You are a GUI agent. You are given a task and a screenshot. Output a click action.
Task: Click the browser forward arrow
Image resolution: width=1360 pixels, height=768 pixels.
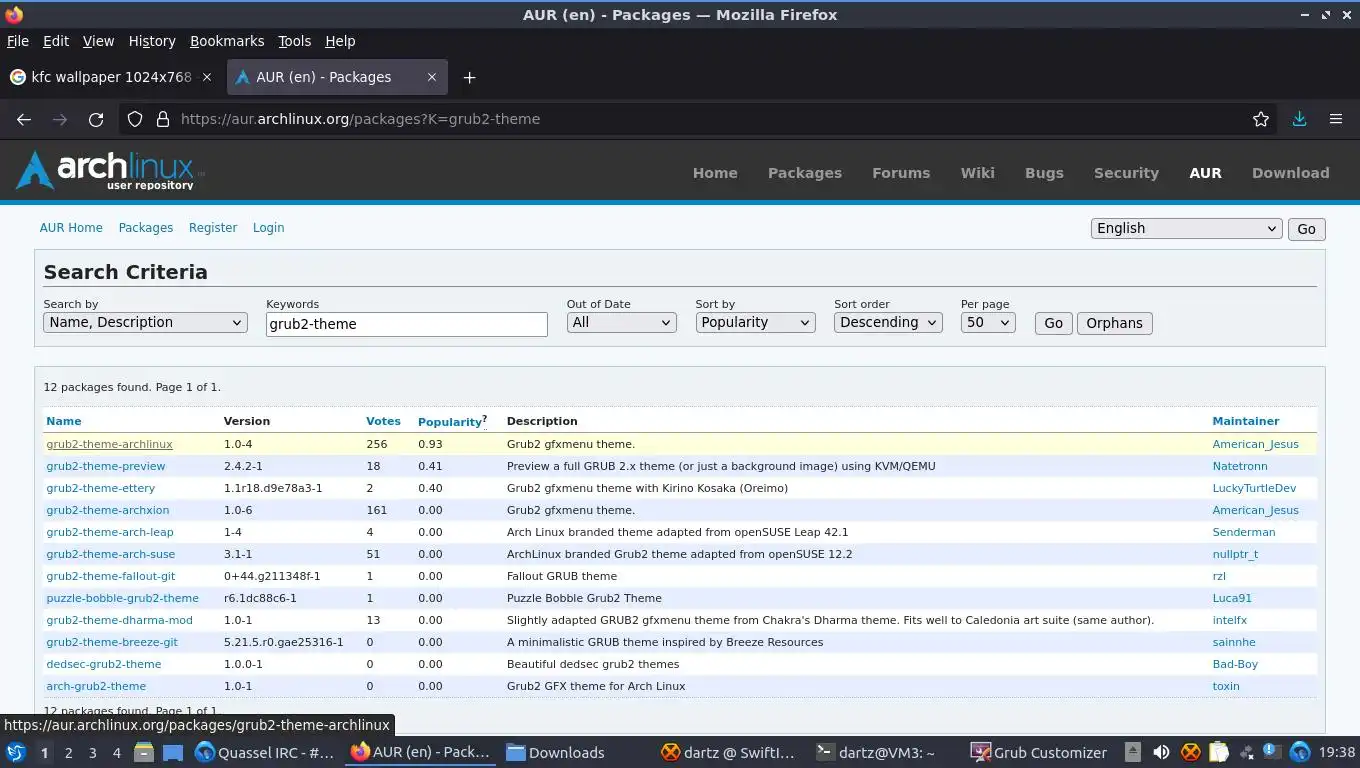pos(60,119)
